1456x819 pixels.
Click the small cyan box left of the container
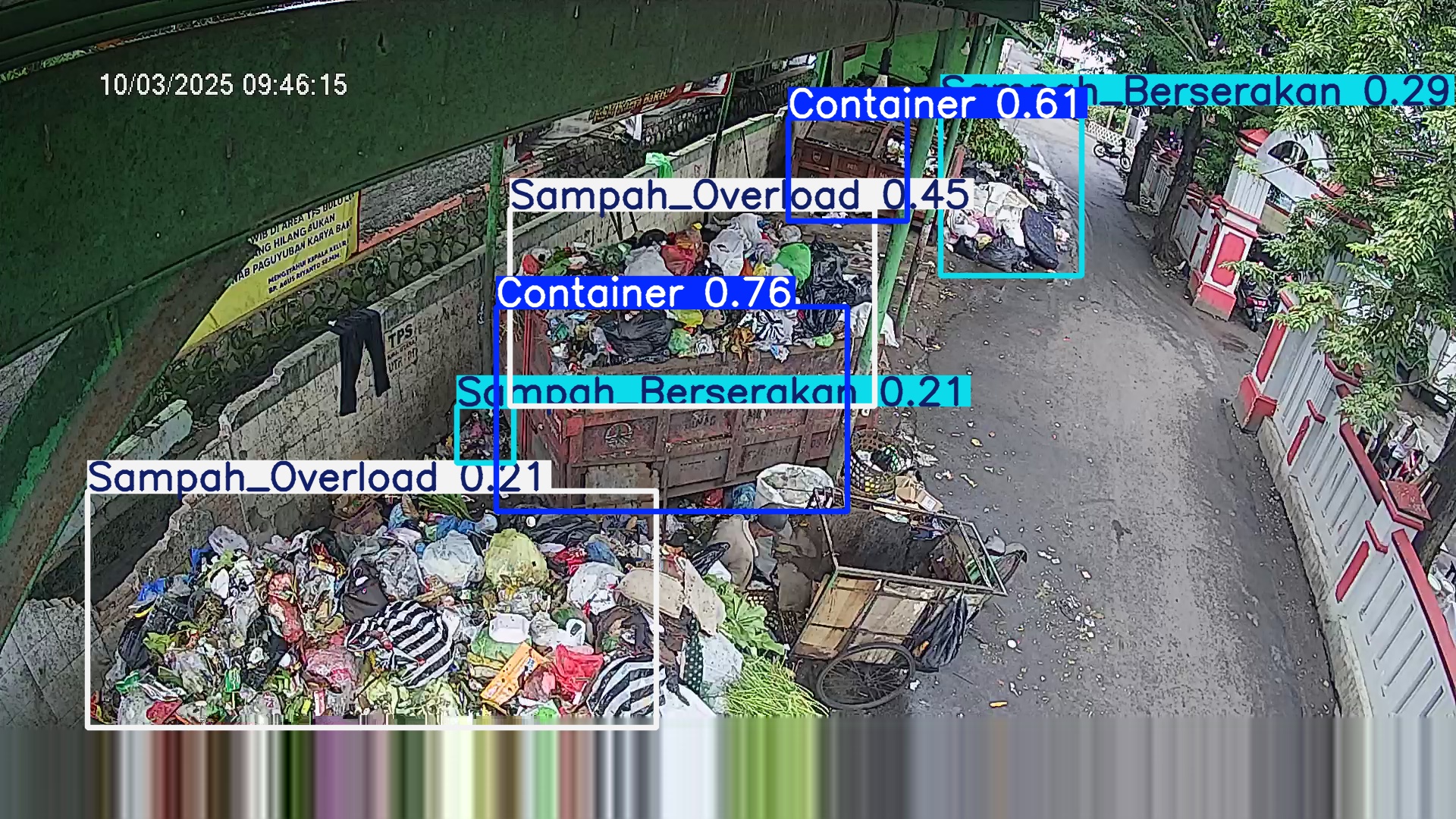pyautogui.click(x=485, y=435)
